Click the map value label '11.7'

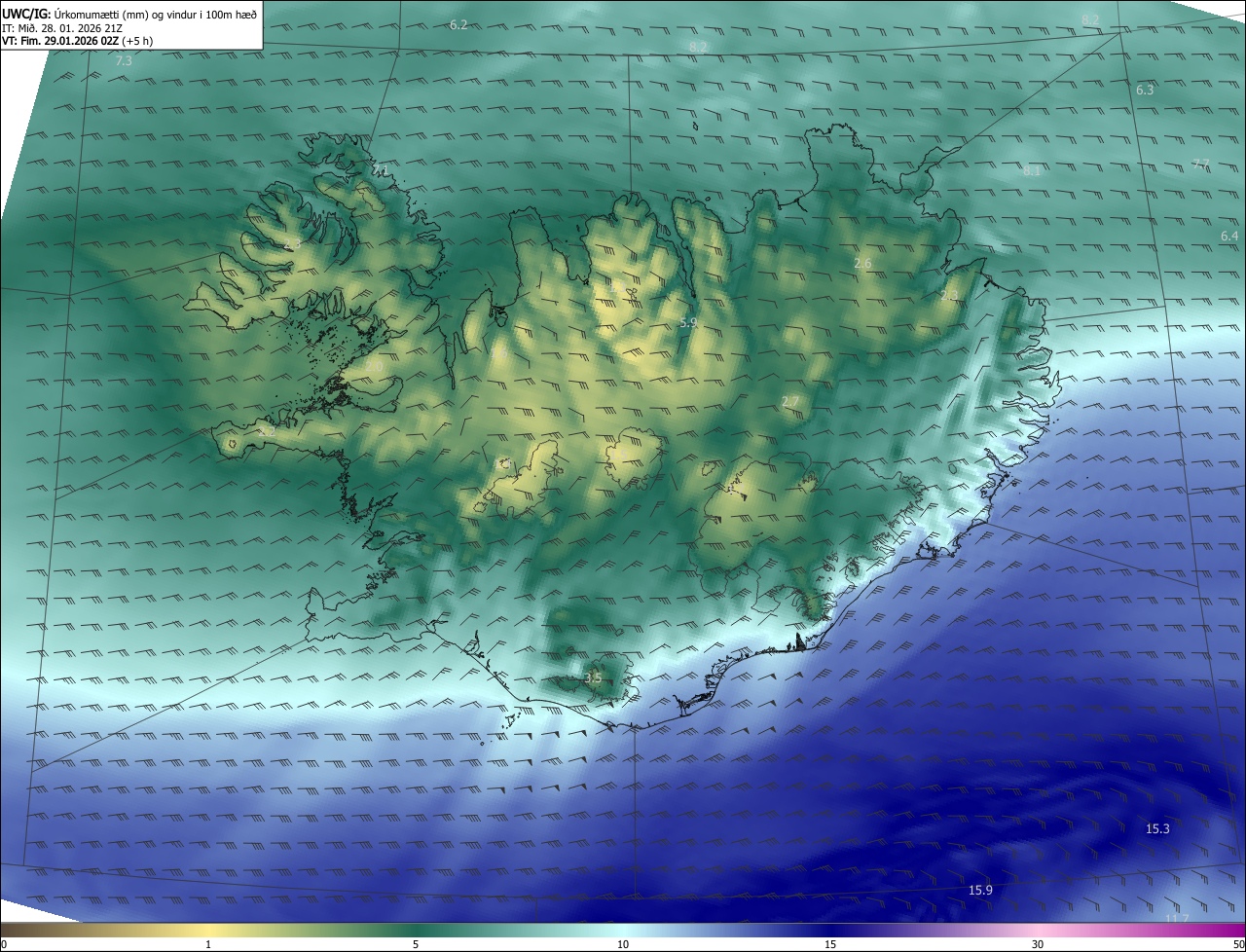pyautogui.click(x=1177, y=919)
